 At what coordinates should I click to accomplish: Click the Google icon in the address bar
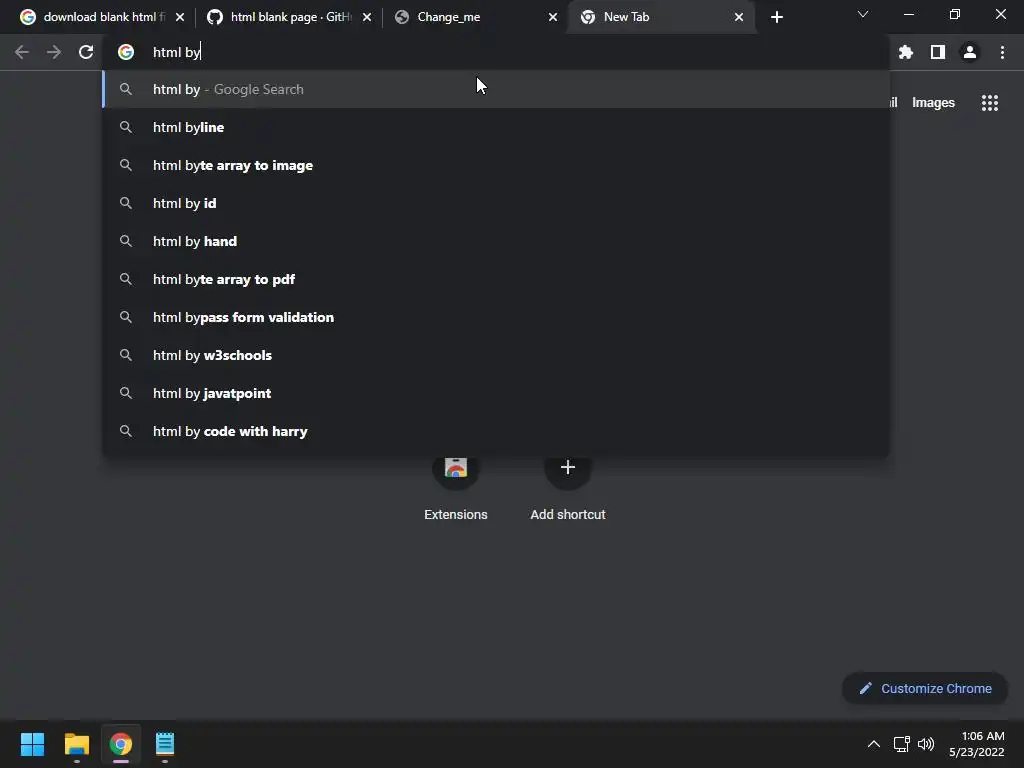pyautogui.click(x=126, y=52)
